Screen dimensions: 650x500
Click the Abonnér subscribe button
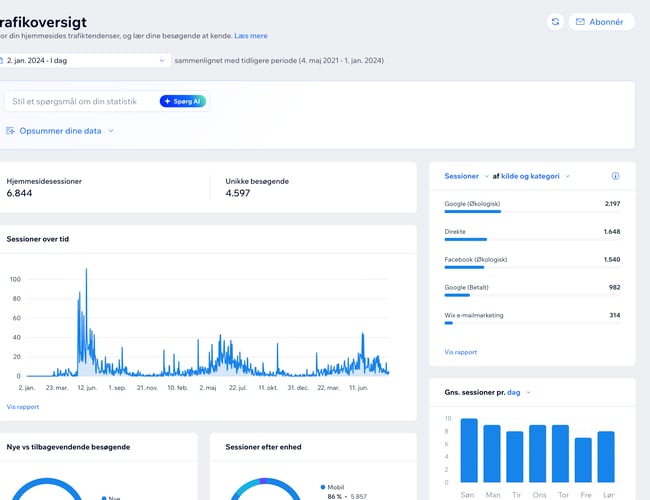pyautogui.click(x=601, y=22)
